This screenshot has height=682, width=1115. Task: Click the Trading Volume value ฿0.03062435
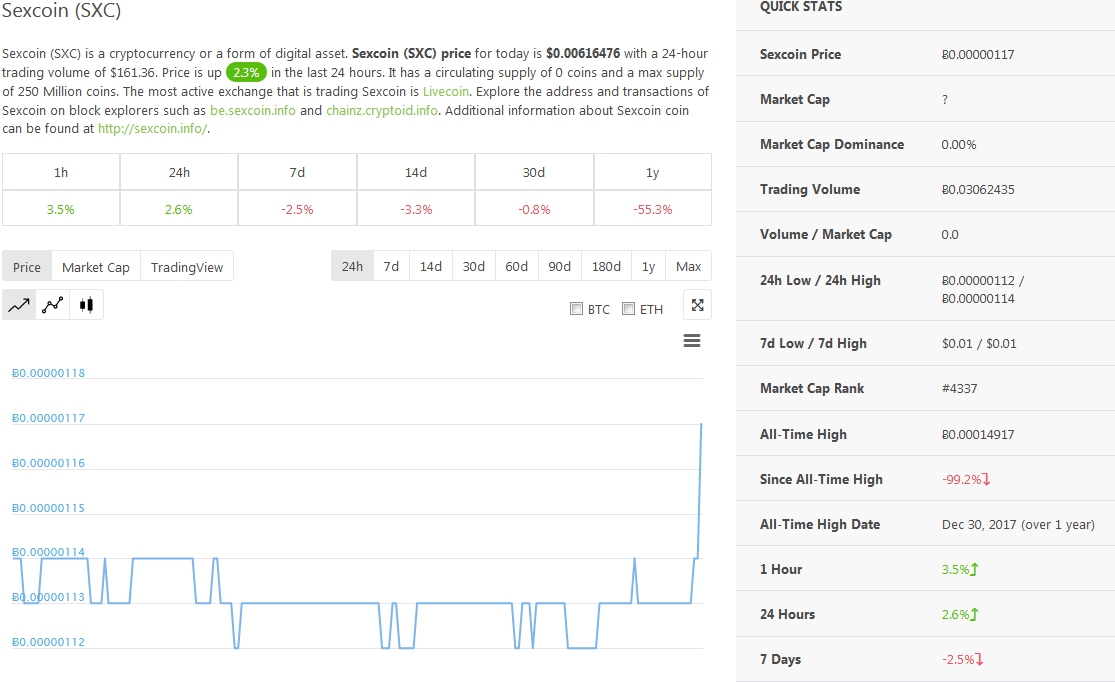point(978,189)
